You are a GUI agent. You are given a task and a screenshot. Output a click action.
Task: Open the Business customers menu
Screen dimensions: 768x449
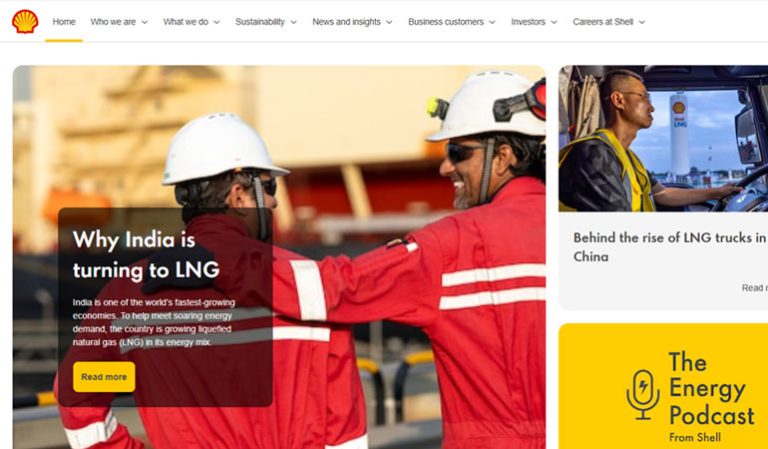[452, 22]
